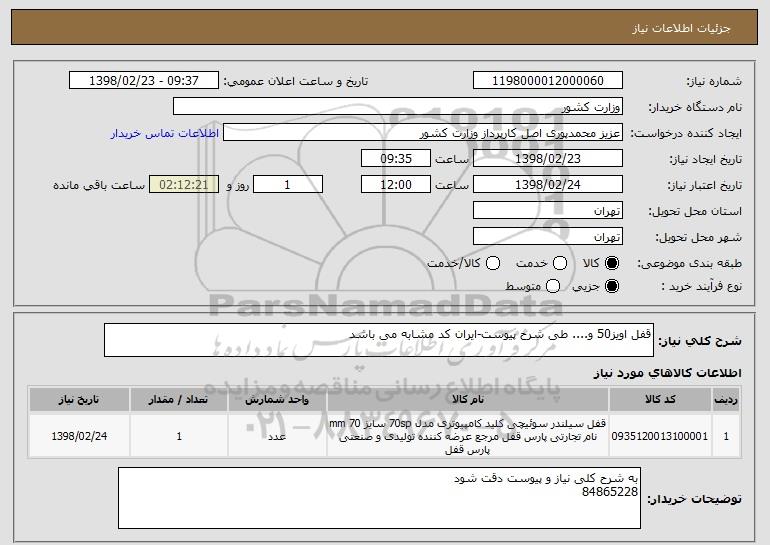Click the buyer notes box with 84865228
770x545 pixels.
point(379,498)
